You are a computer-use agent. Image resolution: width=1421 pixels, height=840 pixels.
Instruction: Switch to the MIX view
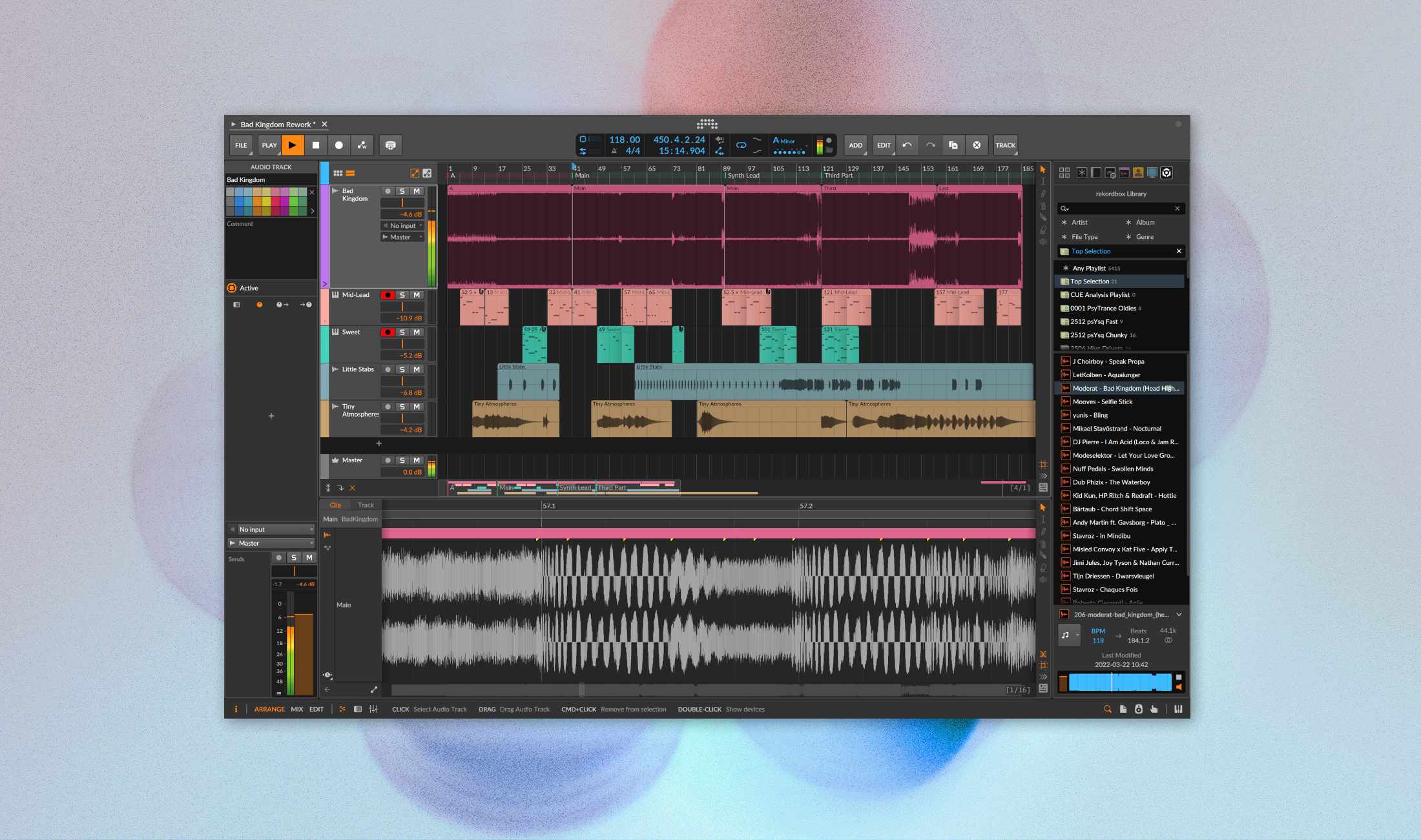pyautogui.click(x=296, y=709)
